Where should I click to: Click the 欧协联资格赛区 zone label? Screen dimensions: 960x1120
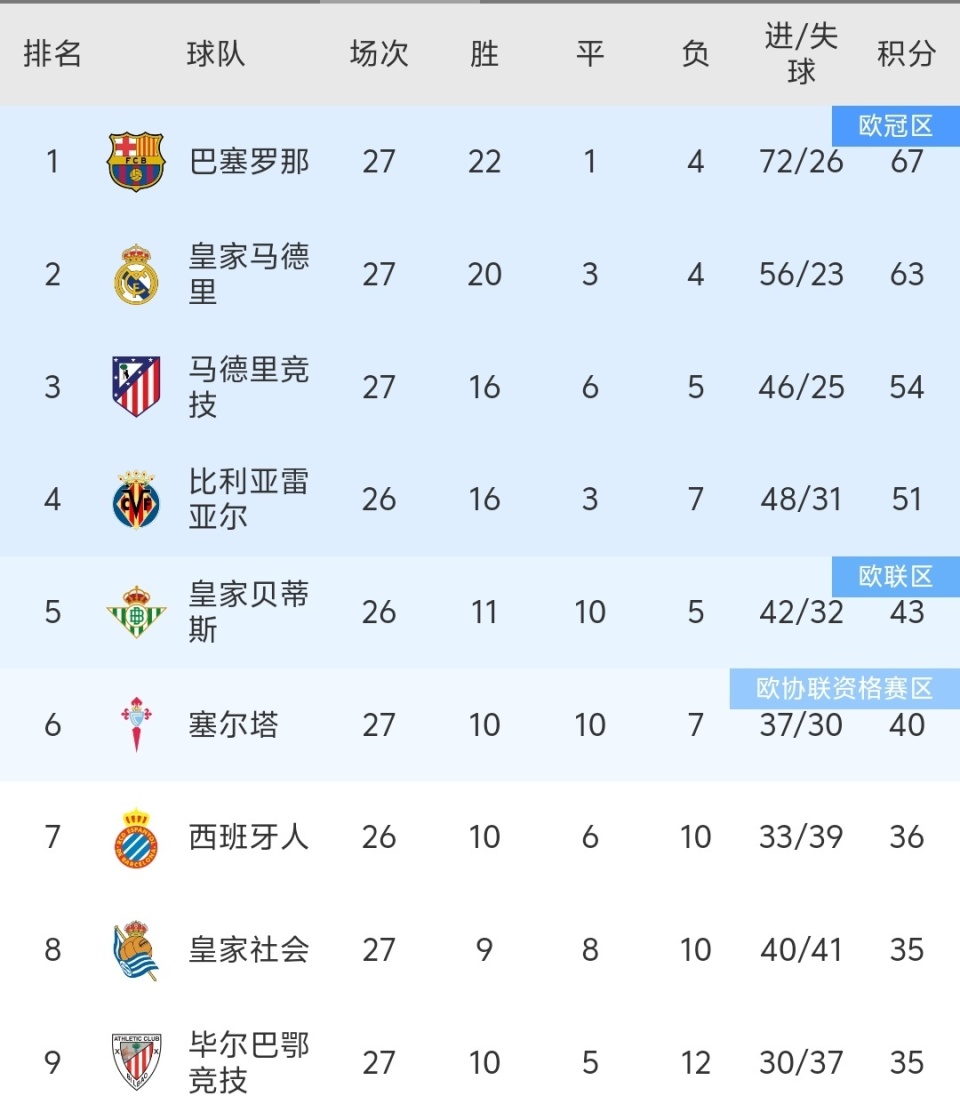844,689
